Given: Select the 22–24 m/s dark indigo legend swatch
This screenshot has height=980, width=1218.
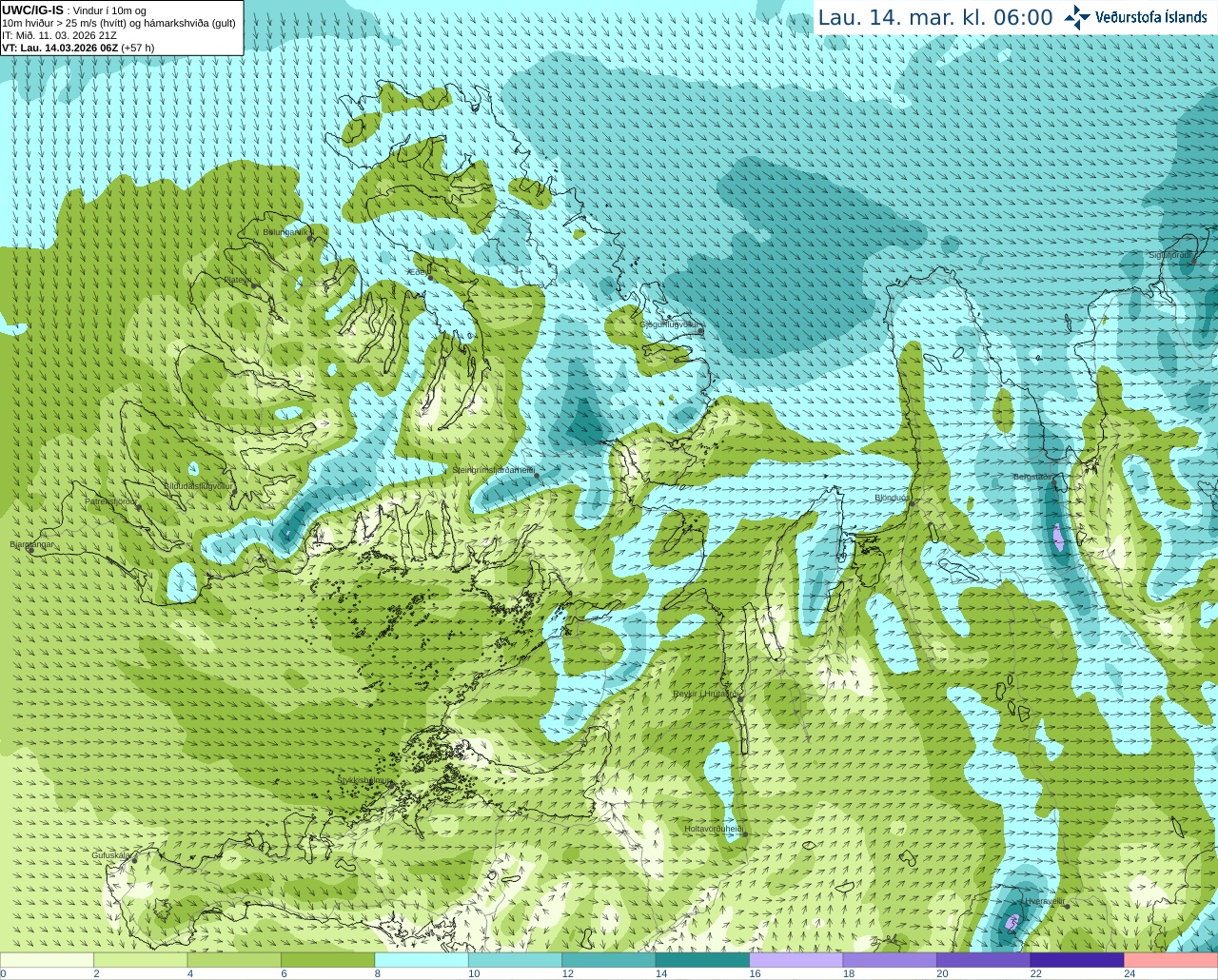Looking at the screenshot, I should click(1077, 960).
